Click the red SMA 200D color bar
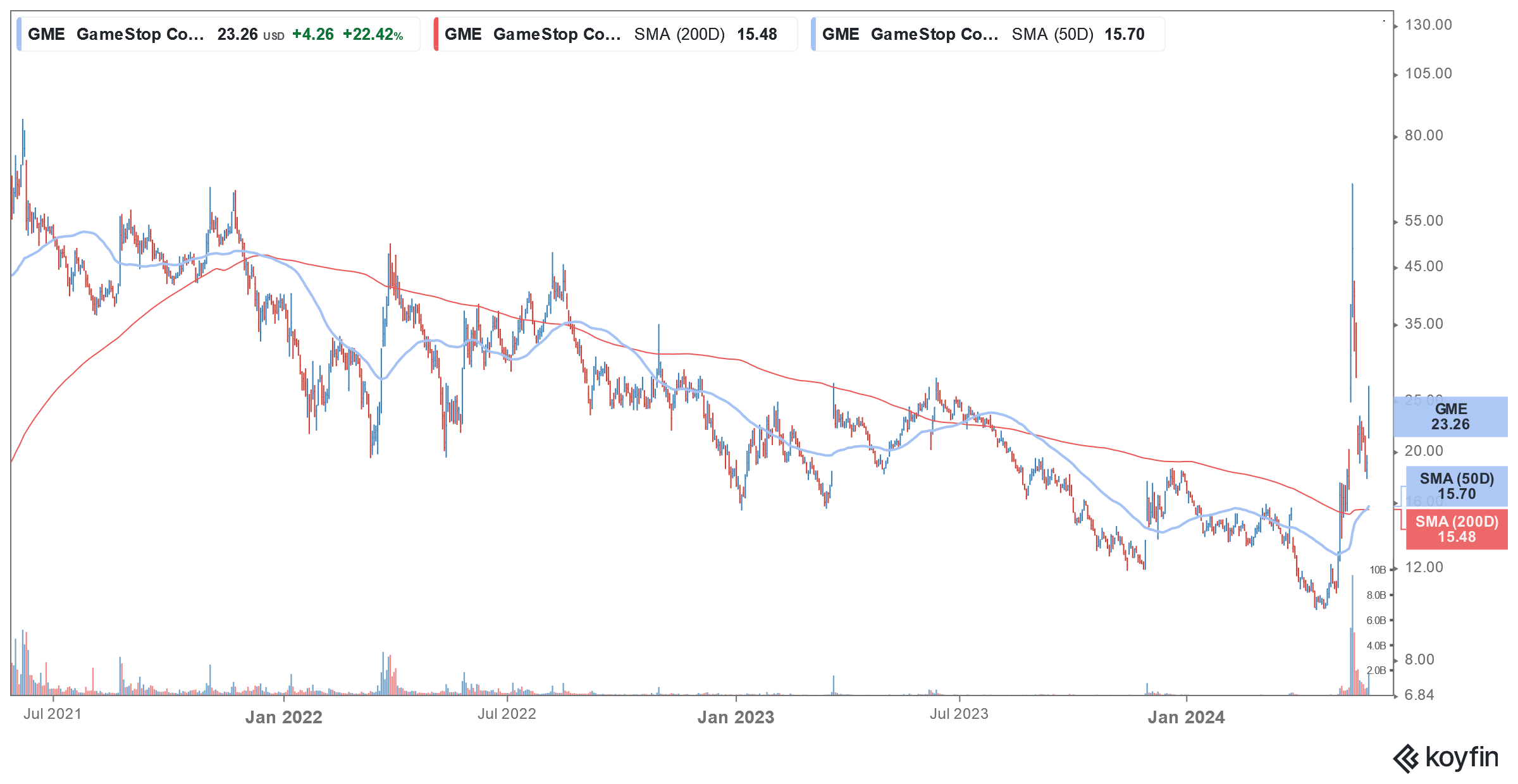Screen dimensions: 1518x784 point(436,34)
